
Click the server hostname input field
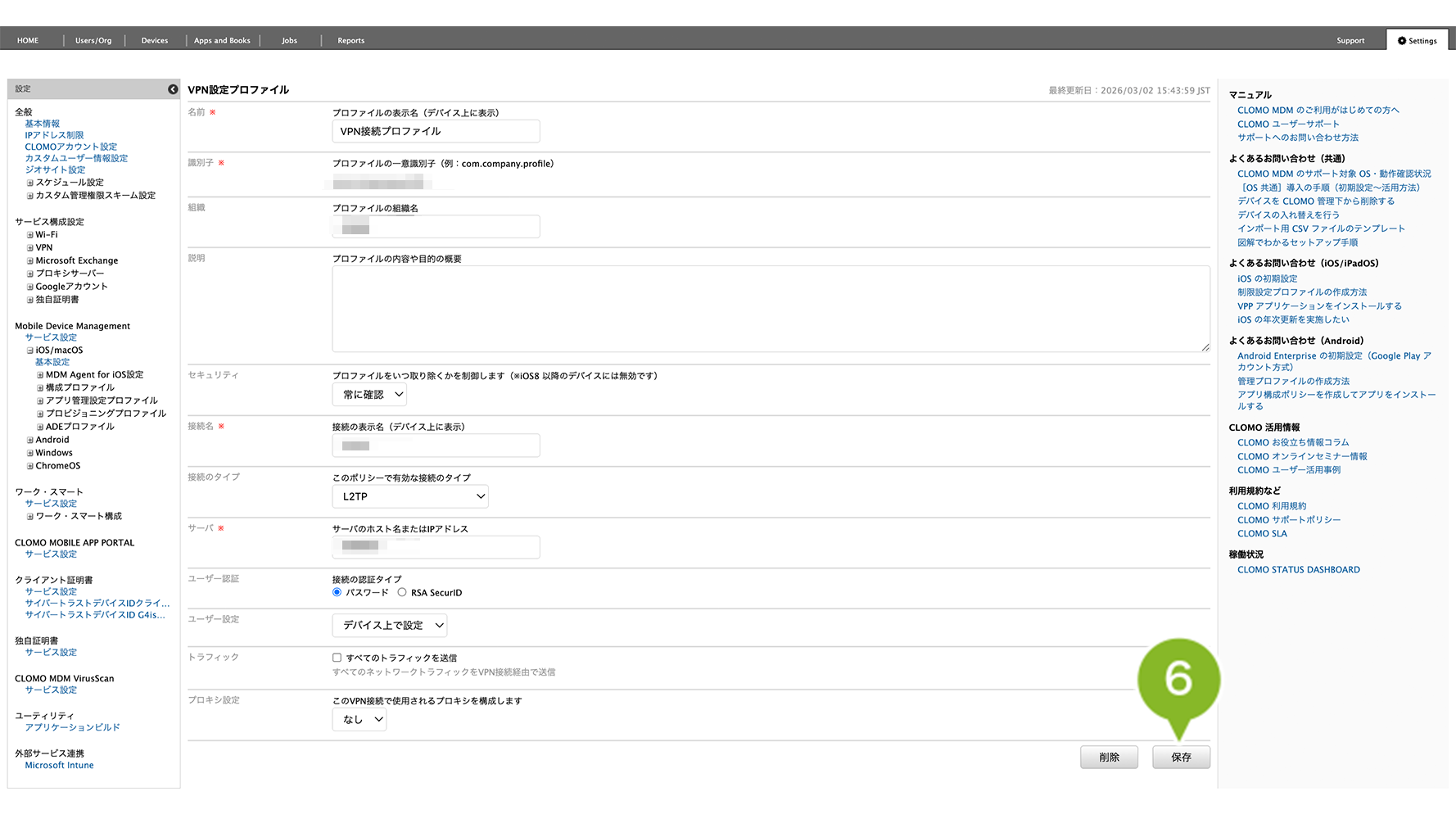point(436,547)
